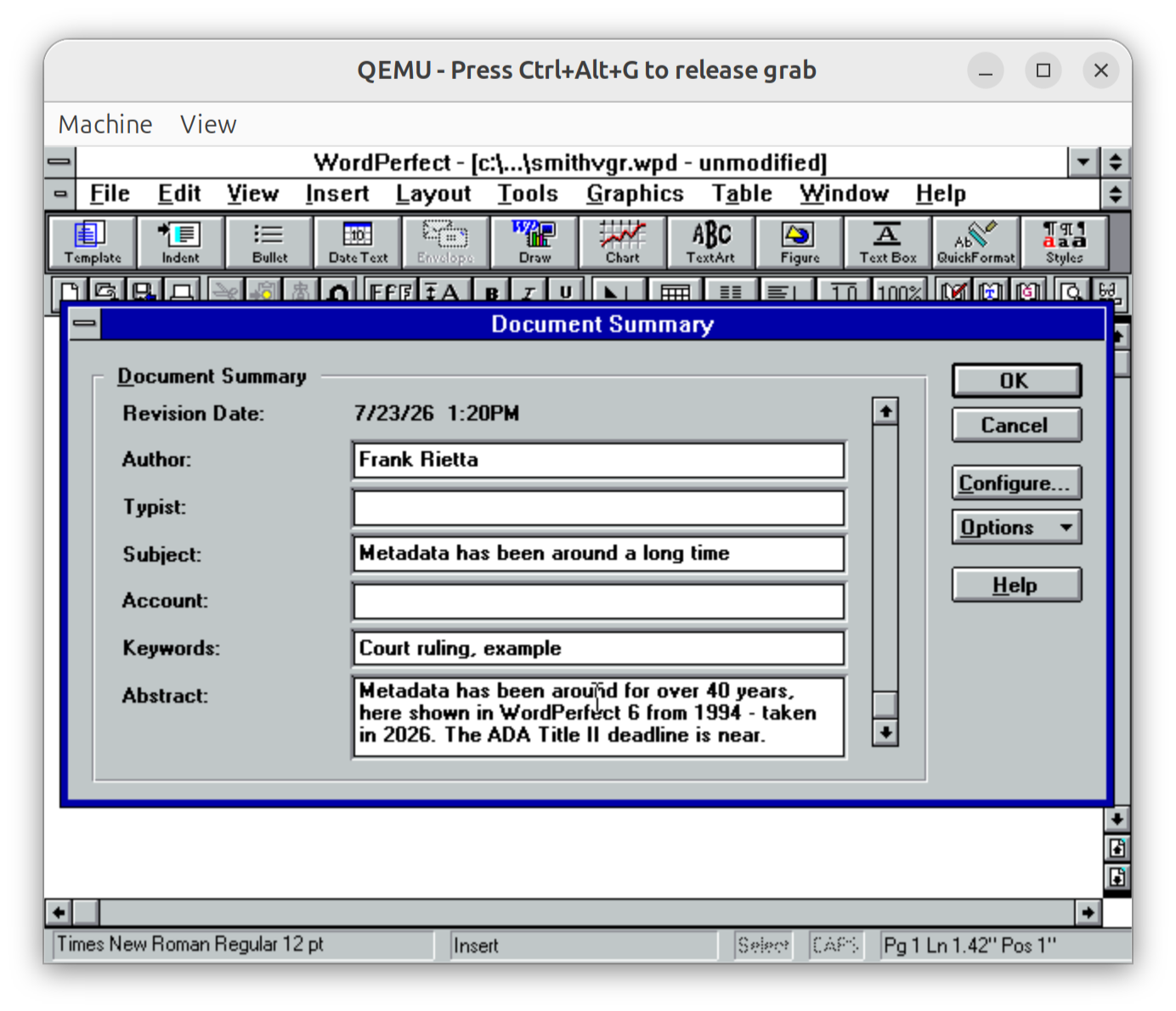1176x1011 pixels.
Task: Open the Table menu
Action: pyautogui.click(x=742, y=194)
